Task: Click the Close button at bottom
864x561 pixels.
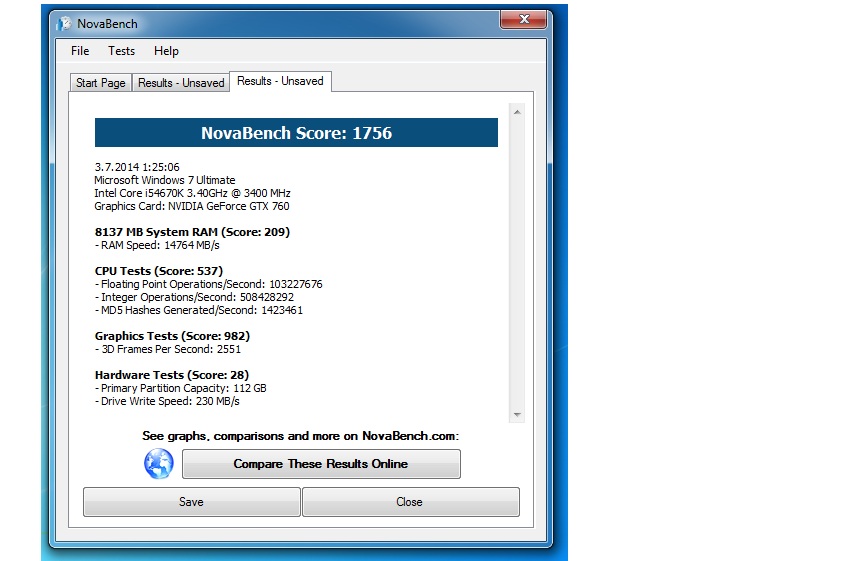Action: 410,502
